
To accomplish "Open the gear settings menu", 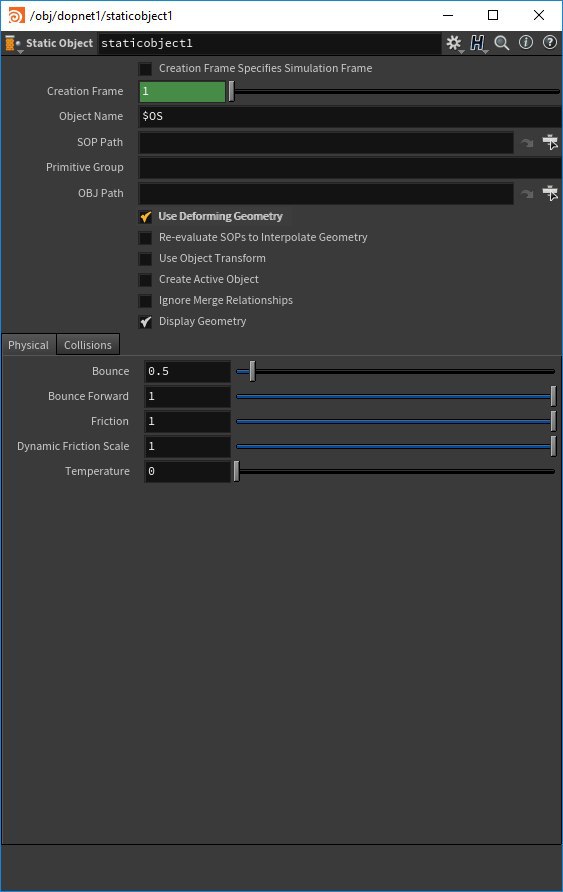I will click(453, 43).
